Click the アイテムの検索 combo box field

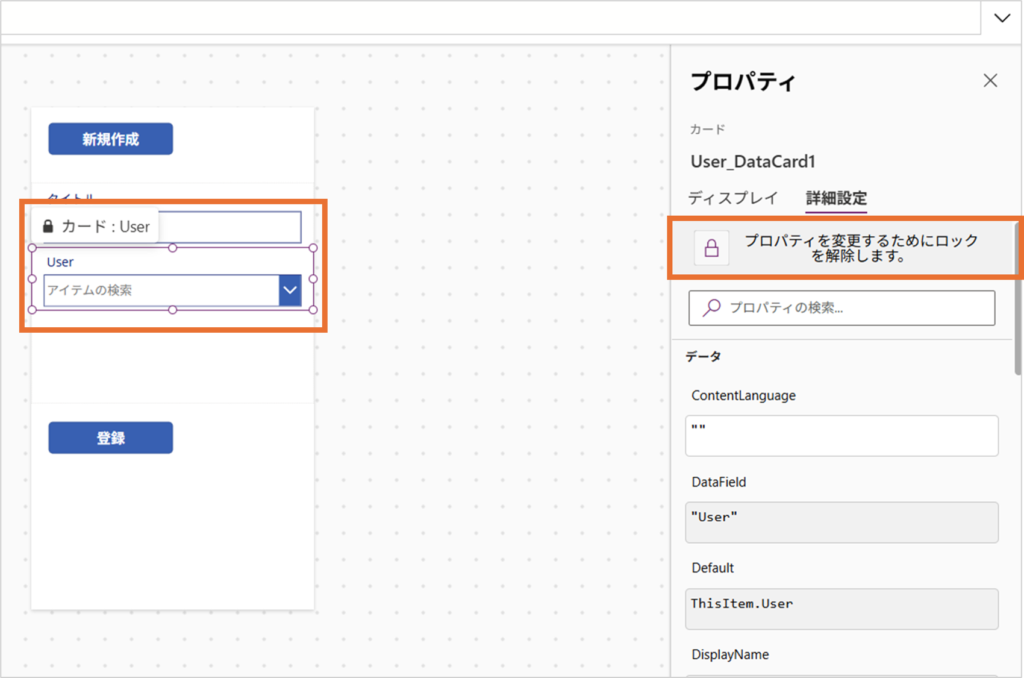[x=160, y=290]
